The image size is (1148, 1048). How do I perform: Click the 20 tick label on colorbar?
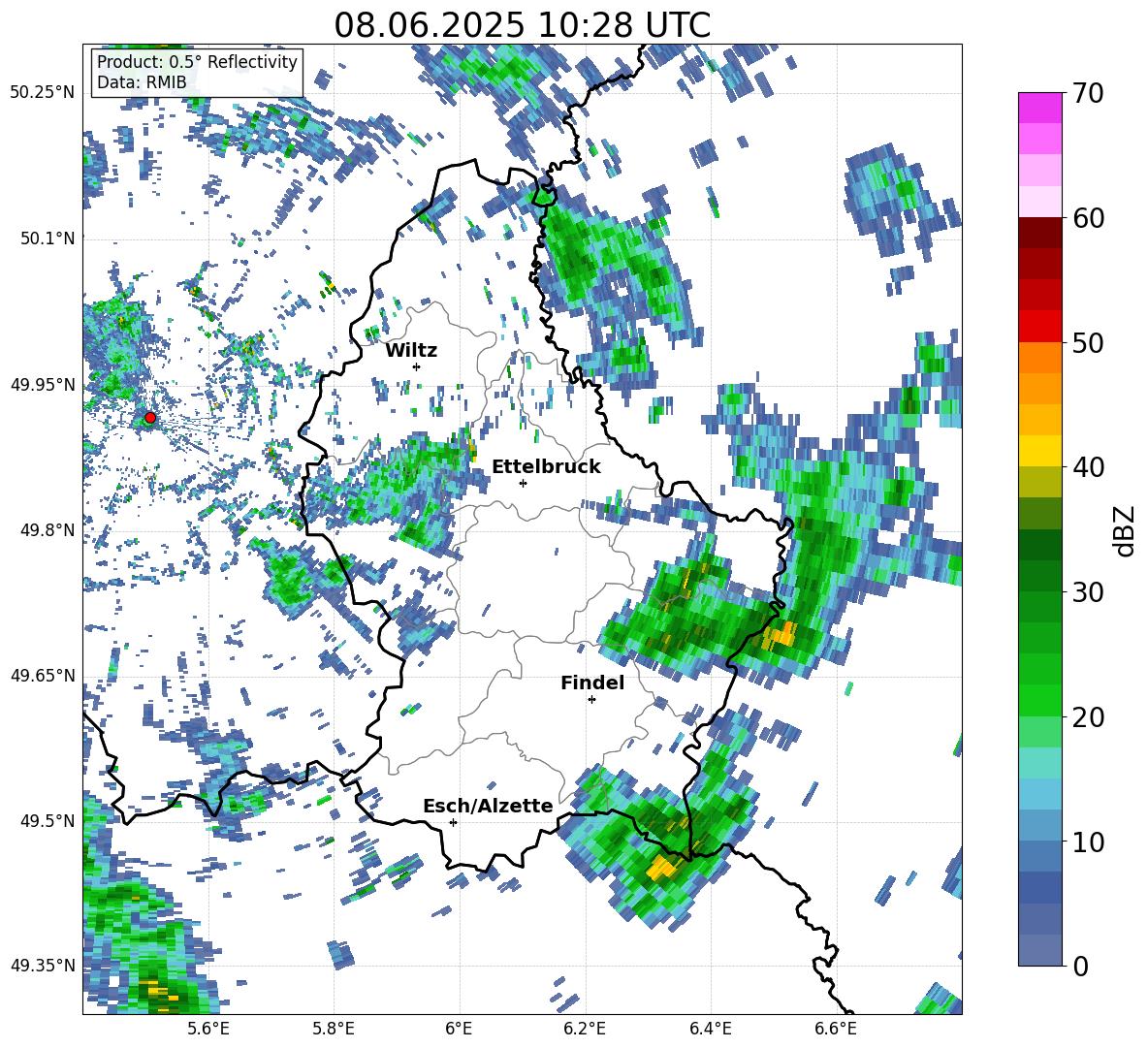1087,716
